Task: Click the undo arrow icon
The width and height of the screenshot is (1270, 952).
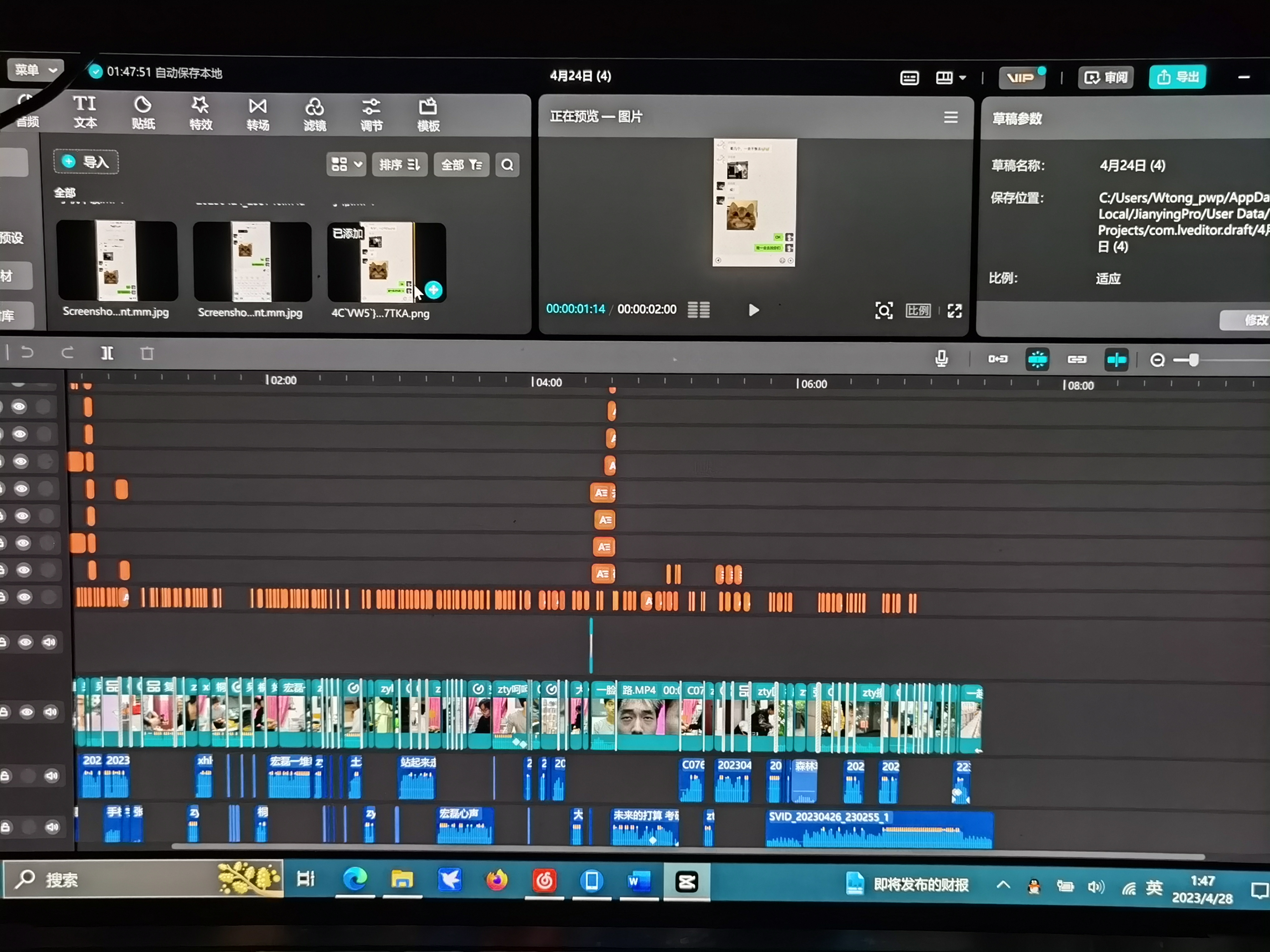Action: tap(27, 352)
